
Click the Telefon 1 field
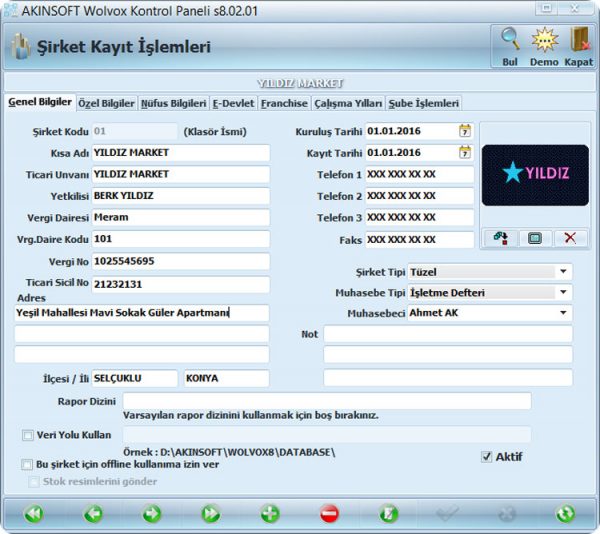click(419, 174)
